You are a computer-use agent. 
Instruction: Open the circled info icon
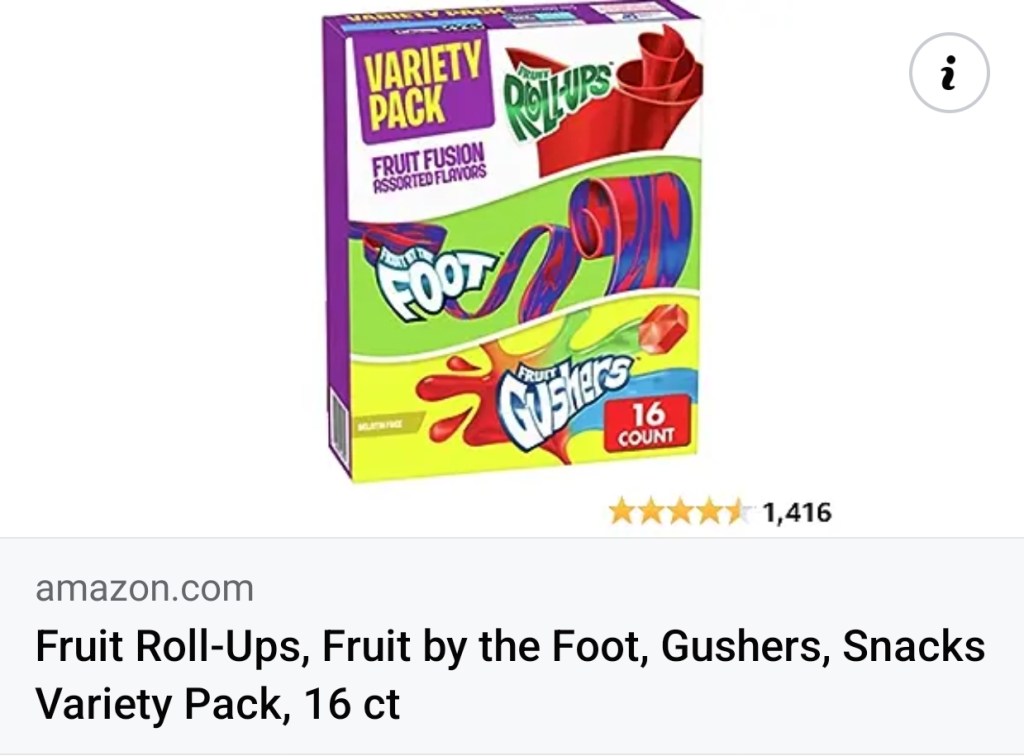(x=949, y=72)
